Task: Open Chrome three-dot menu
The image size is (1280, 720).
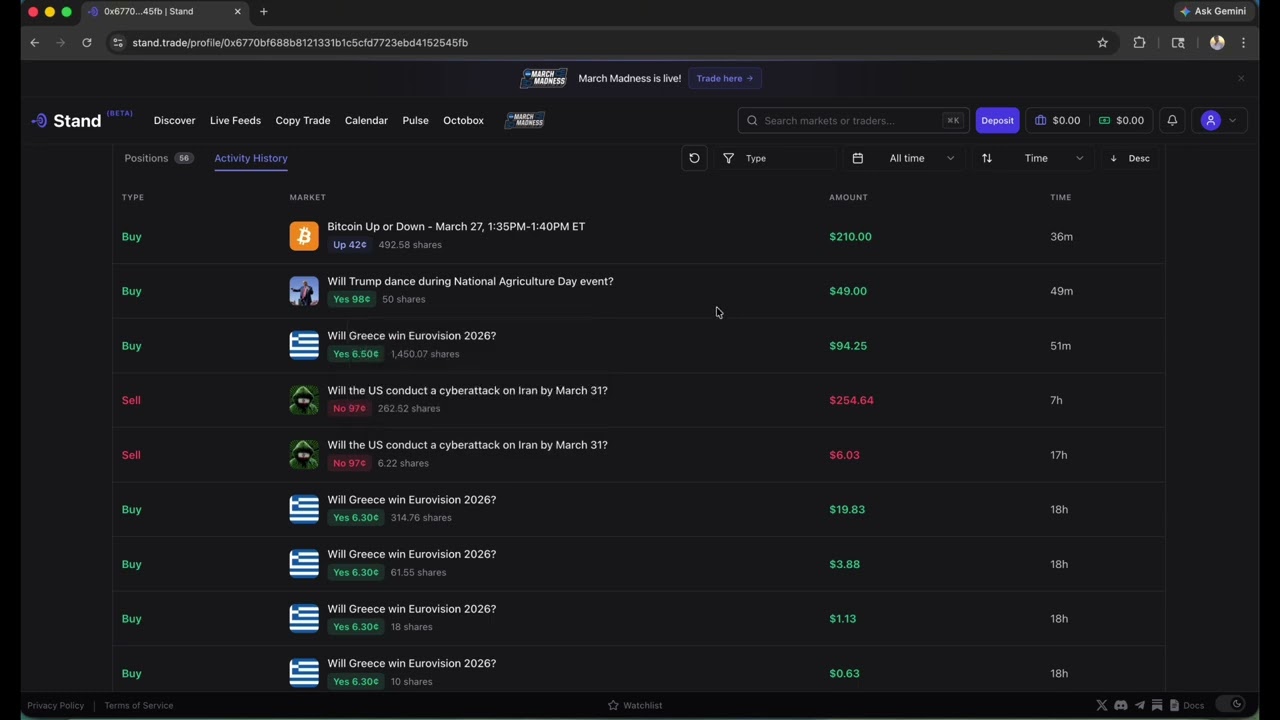Action: (x=1243, y=43)
